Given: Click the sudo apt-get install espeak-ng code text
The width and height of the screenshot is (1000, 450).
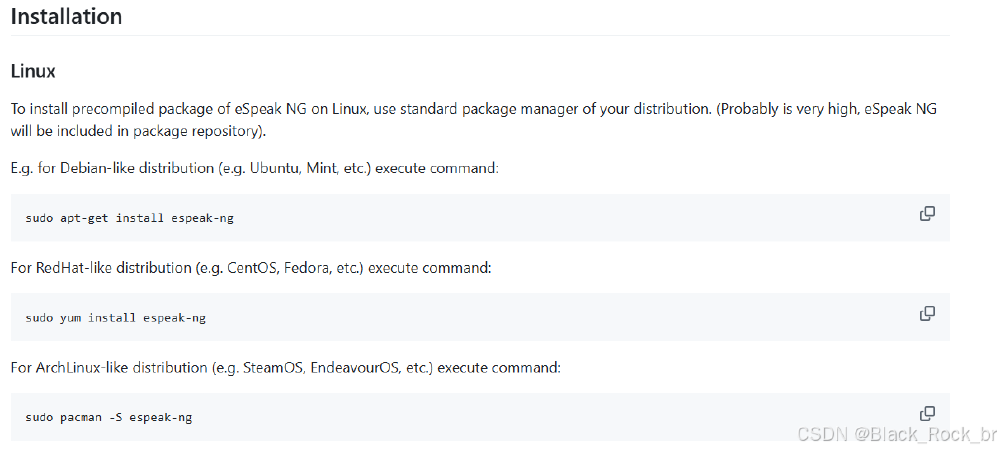Looking at the screenshot, I should (129, 218).
